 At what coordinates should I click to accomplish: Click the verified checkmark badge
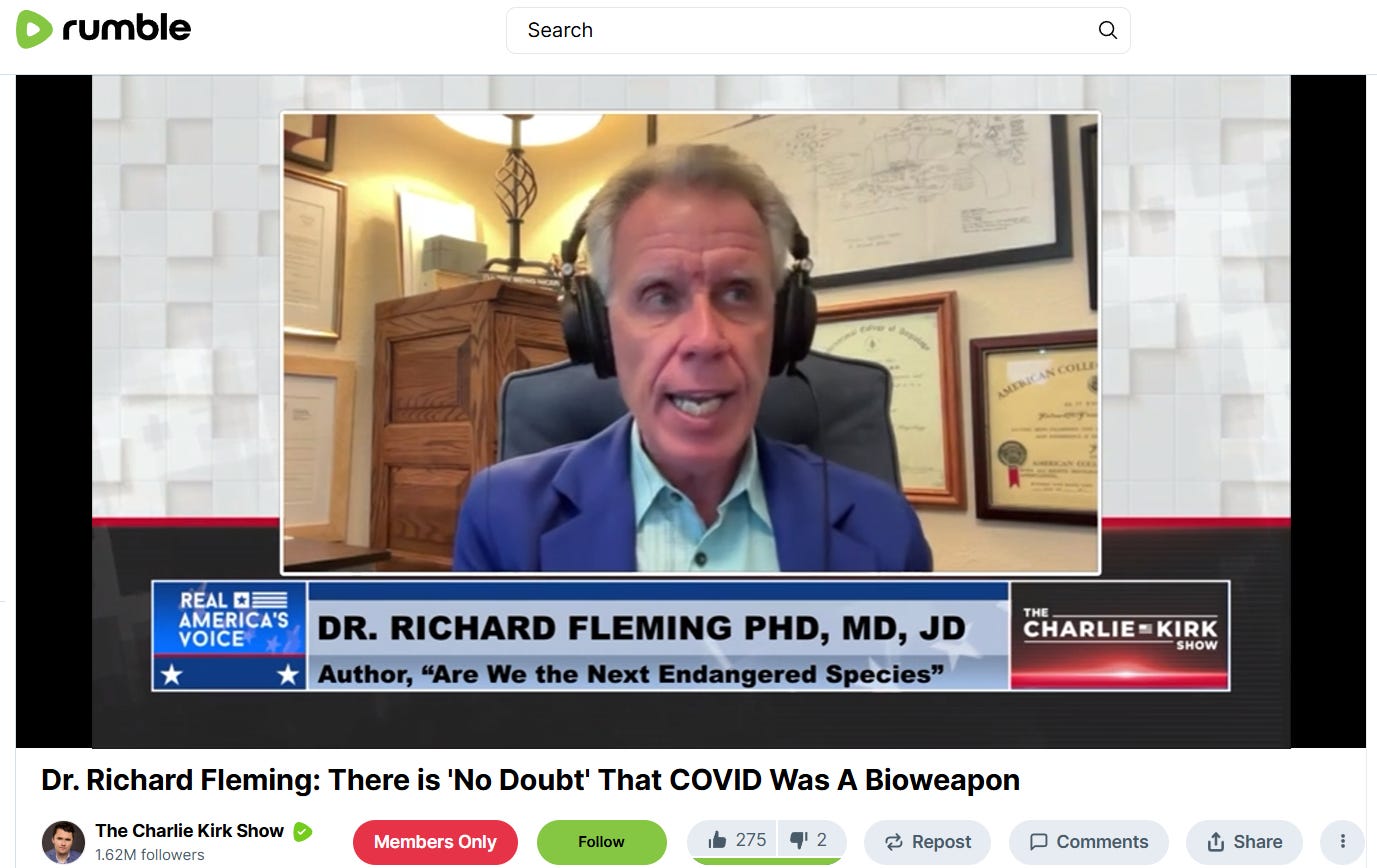(x=303, y=831)
